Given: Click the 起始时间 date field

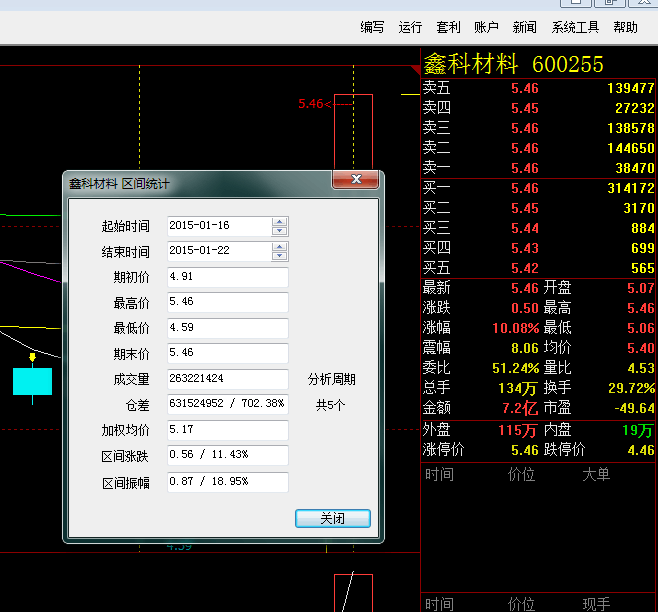Looking at the screenshot, I should pyautogui.click(x=218, y=226).
